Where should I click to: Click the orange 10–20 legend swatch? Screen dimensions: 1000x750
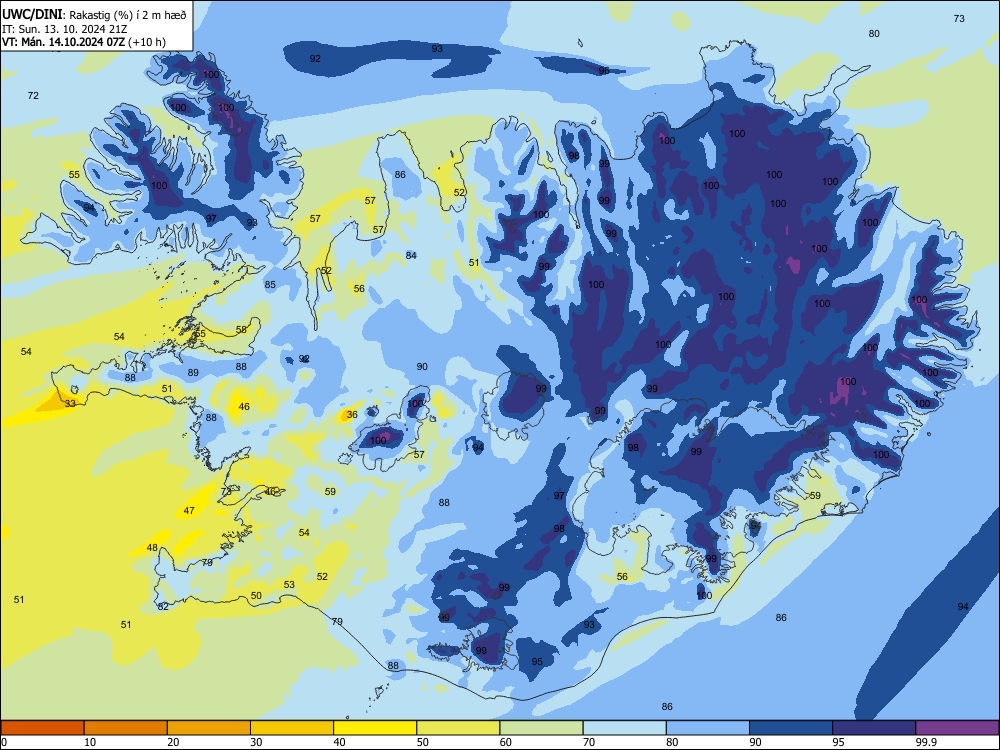[x=126, y=728]
